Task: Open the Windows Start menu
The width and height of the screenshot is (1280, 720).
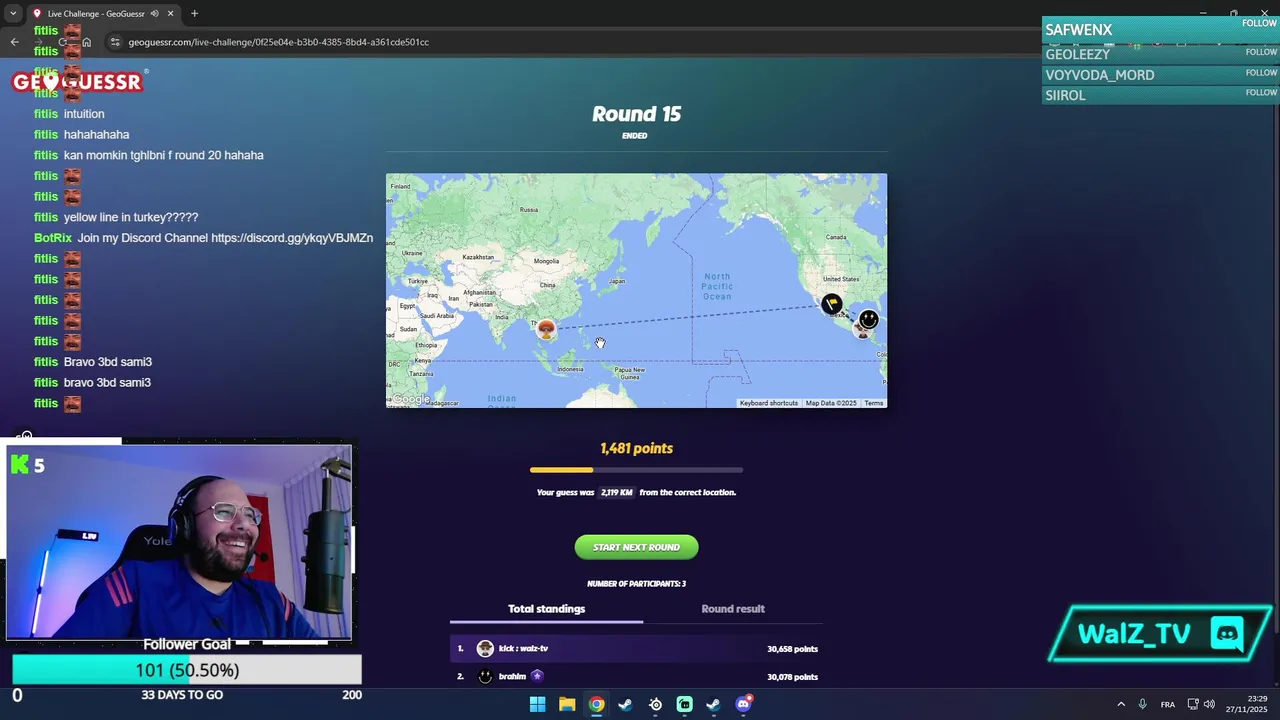Action: (x=537, y=704)
